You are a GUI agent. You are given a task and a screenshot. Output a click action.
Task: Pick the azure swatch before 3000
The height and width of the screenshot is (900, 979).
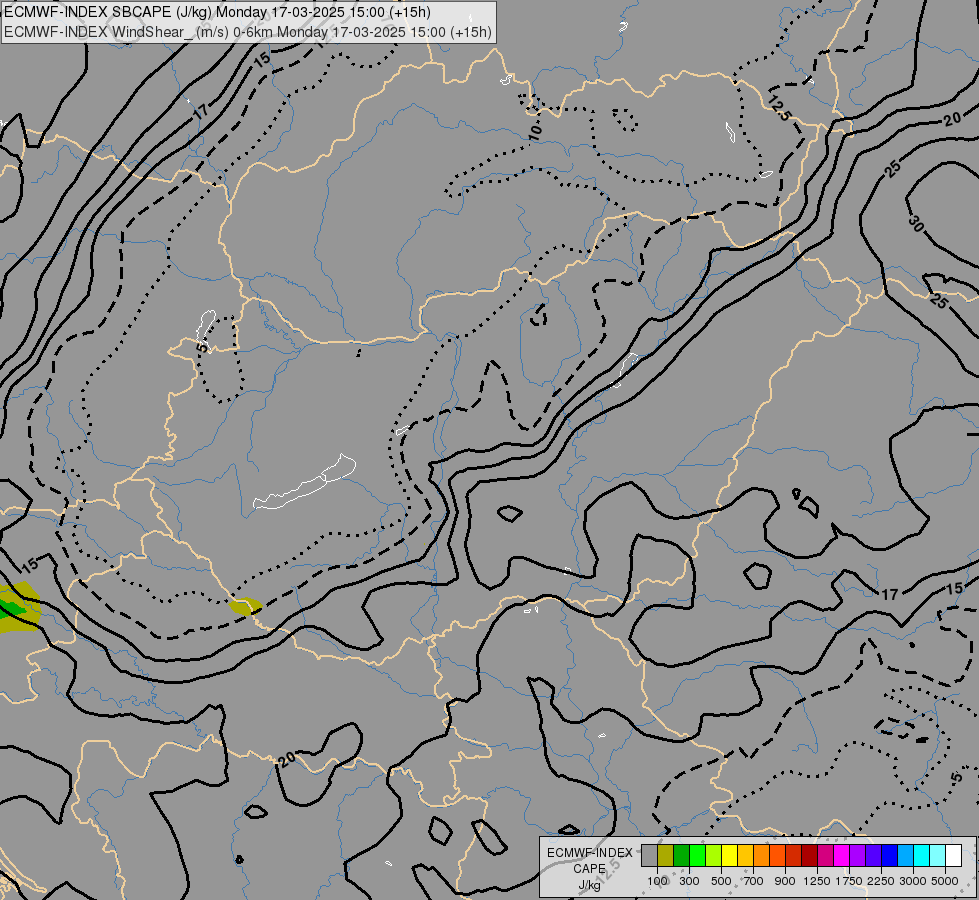[x=905, y=855]
